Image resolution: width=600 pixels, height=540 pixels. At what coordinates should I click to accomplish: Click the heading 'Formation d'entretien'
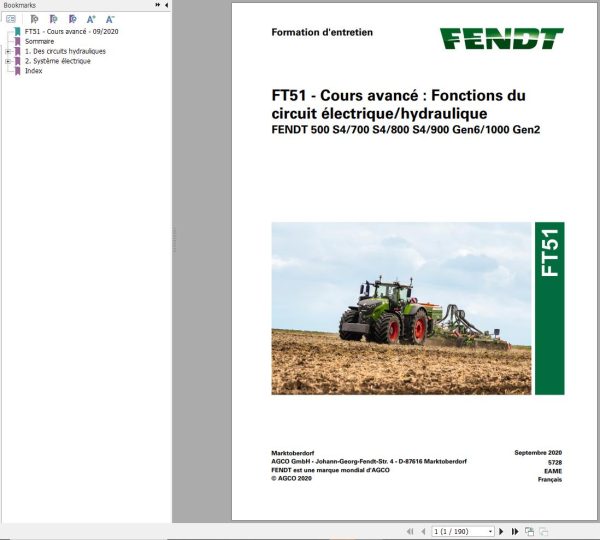(322, 32)
